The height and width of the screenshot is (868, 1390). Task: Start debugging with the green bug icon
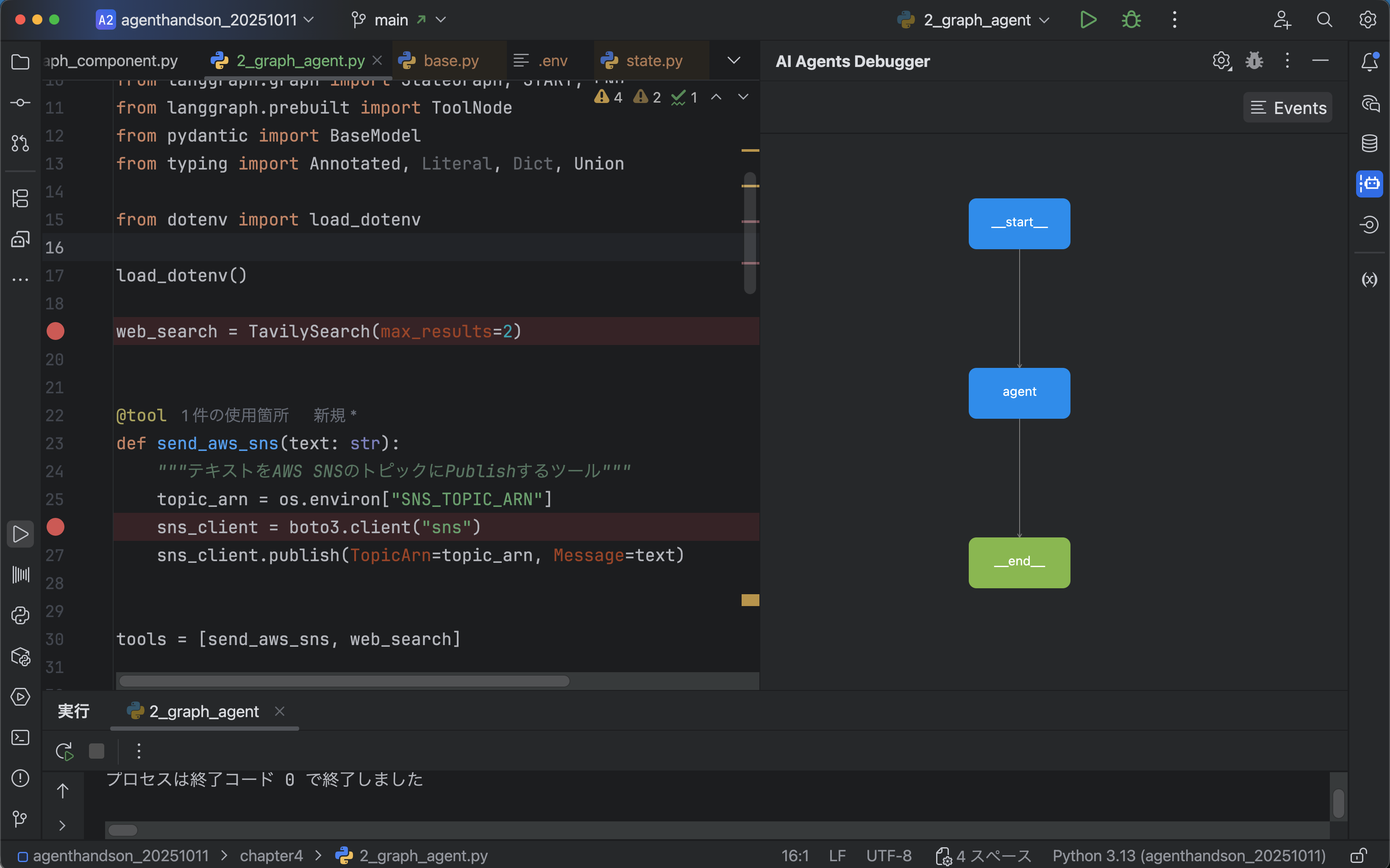click(1131, 20)
